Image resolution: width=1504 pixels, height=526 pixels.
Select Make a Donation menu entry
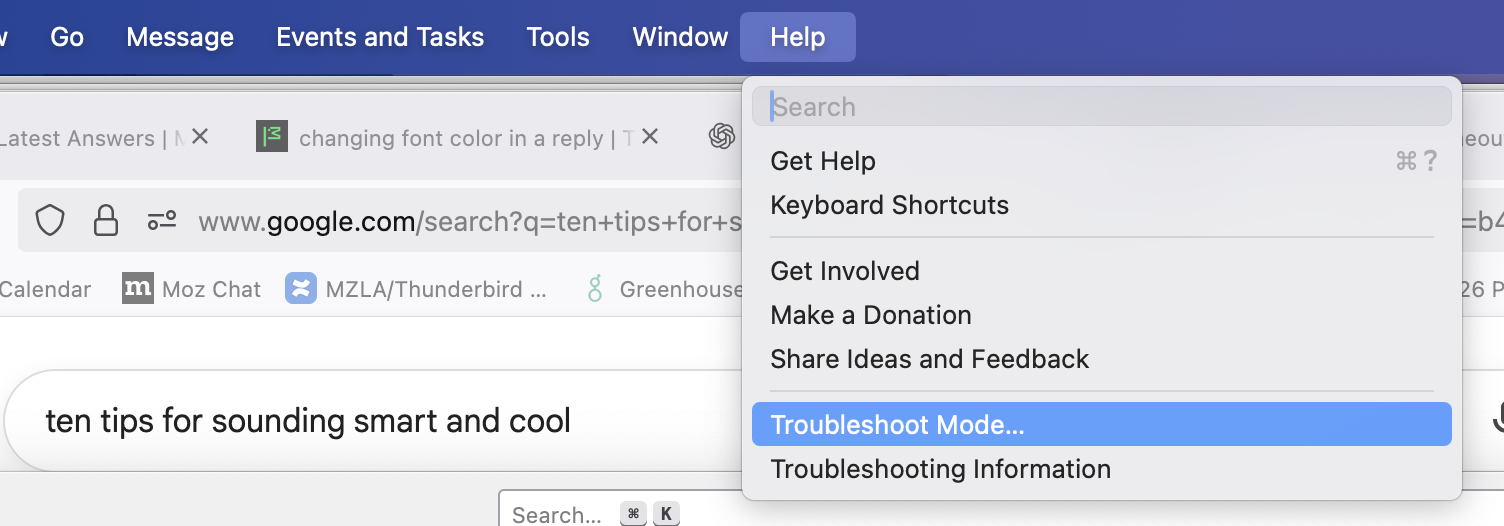coord(870,315)
